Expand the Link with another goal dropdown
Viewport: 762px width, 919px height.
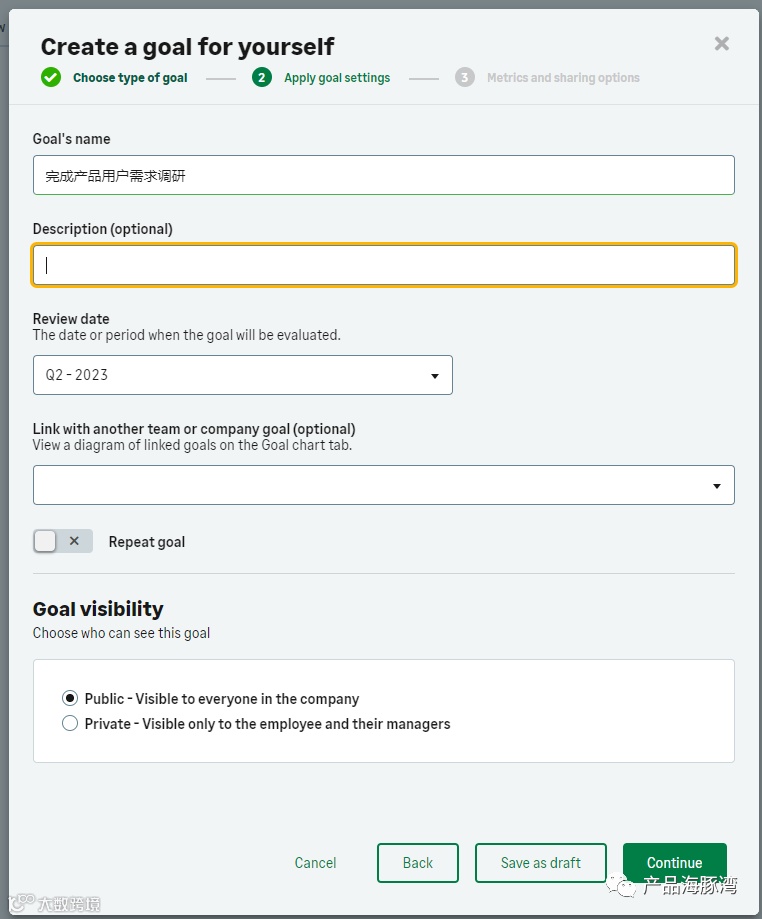[384, 485]
